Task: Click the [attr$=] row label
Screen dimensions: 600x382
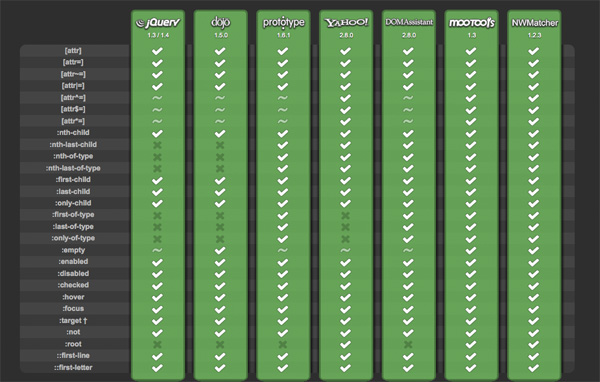Action: pyautogui.click(x=73, y=109)
